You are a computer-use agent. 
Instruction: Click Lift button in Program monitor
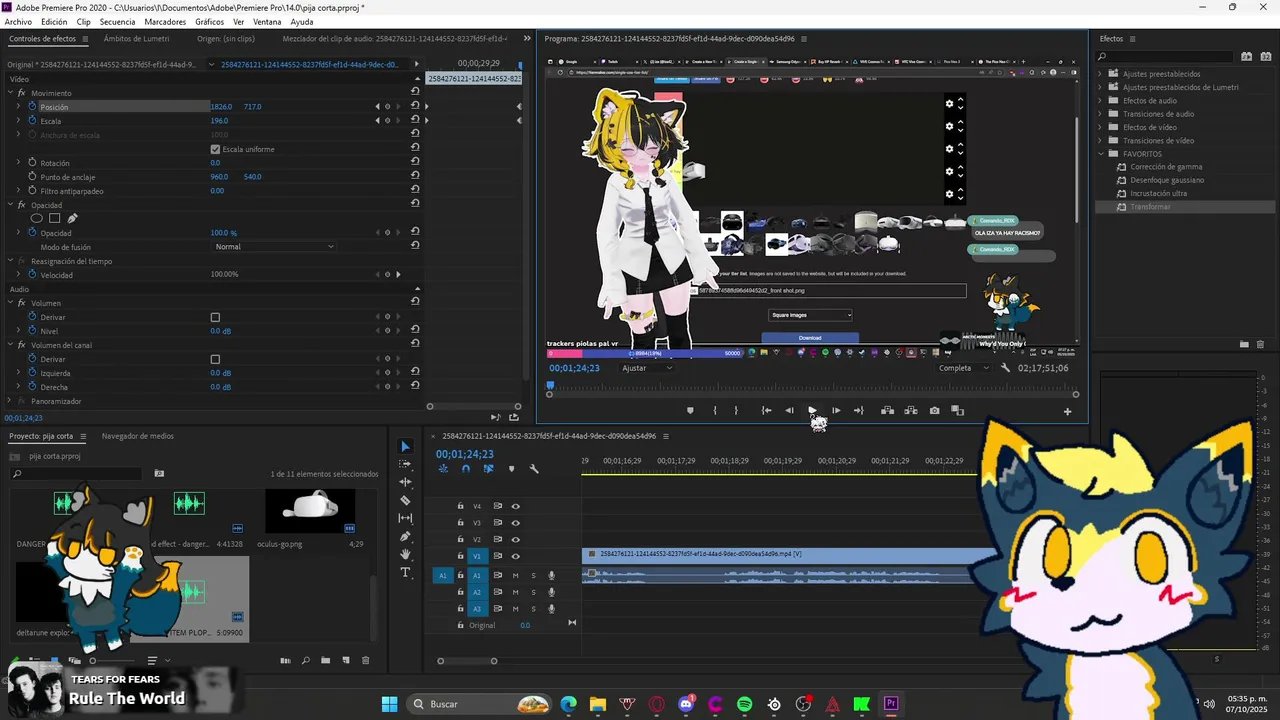(887, 410)
